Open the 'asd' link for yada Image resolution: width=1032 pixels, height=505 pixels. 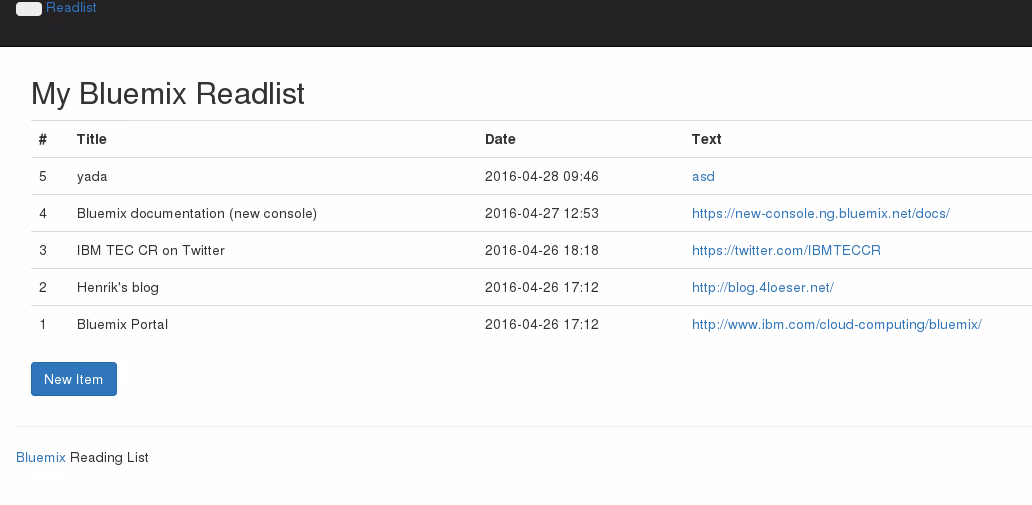click(x=703, y=176)
